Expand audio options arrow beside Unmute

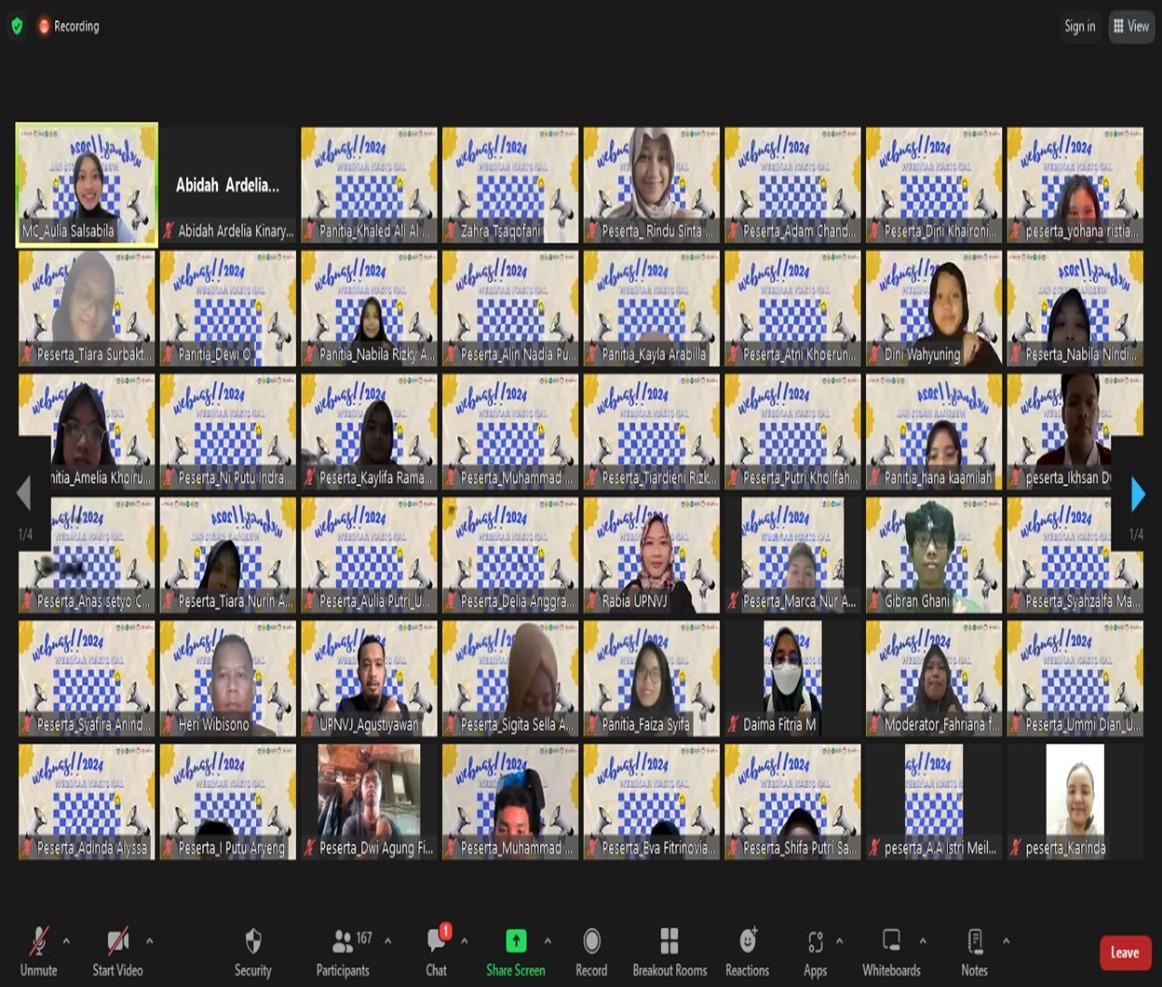pos(66,941)
